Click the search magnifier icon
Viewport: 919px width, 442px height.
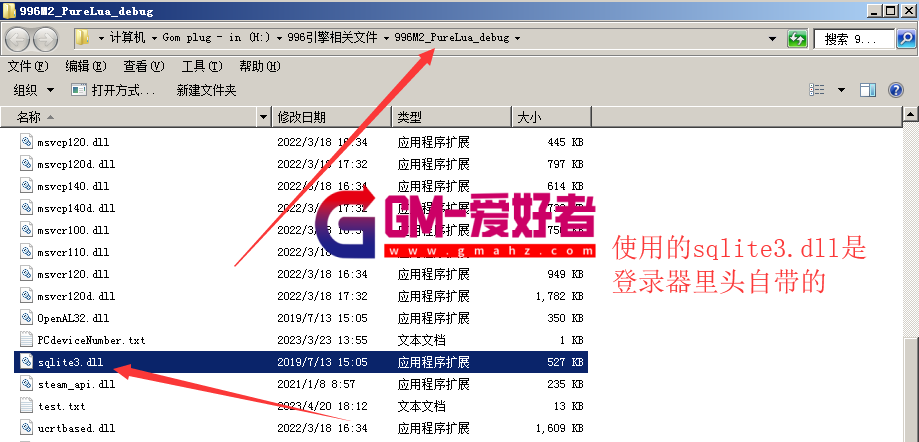tap(905, 39)
